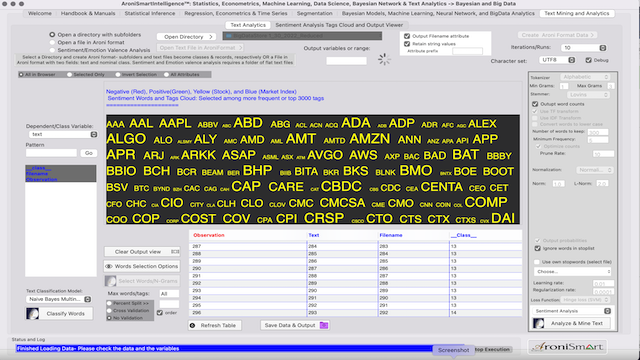Toggle the Debug checkbox

[588, 60]
